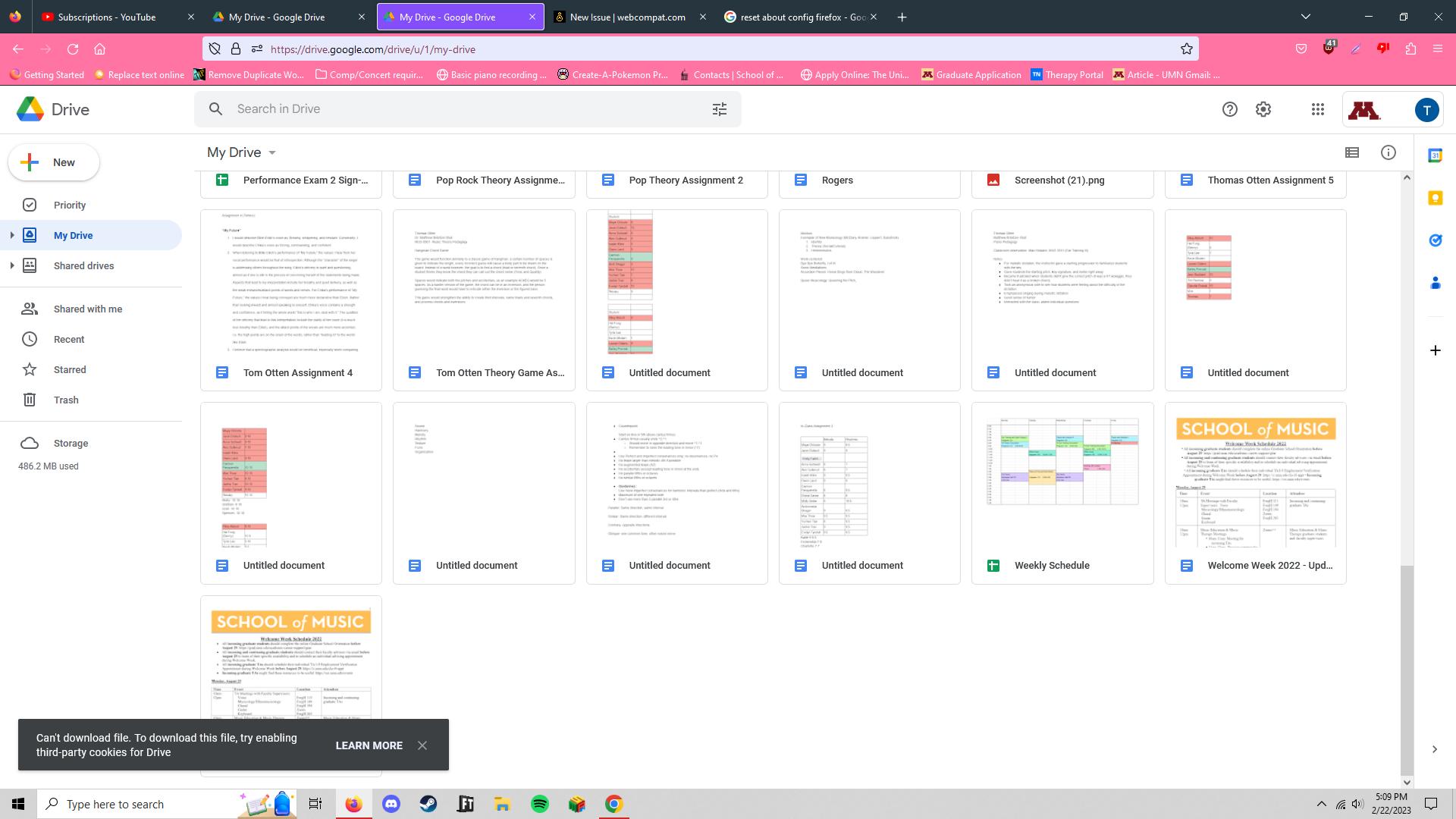This screenshot has height=819, width=1456.
Task: Open the Google apps grid
Action: click(1317, 109)
